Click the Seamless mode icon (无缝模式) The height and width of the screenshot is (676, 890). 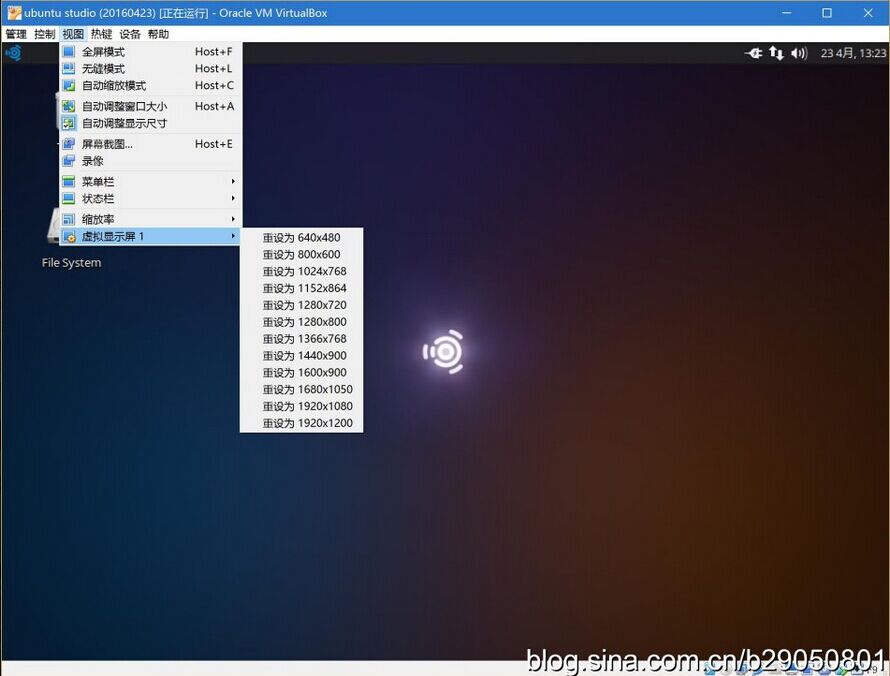69,69
